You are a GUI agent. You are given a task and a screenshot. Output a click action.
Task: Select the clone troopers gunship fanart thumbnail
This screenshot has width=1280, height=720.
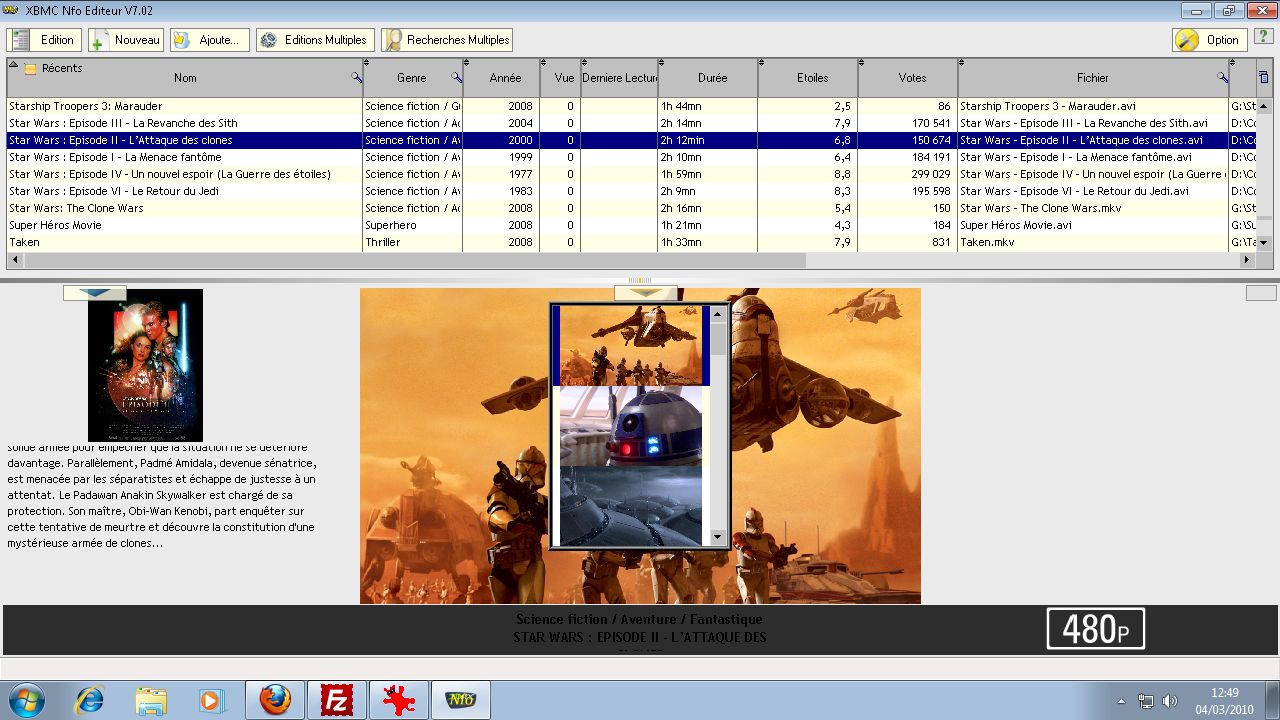tap(631, 346)
